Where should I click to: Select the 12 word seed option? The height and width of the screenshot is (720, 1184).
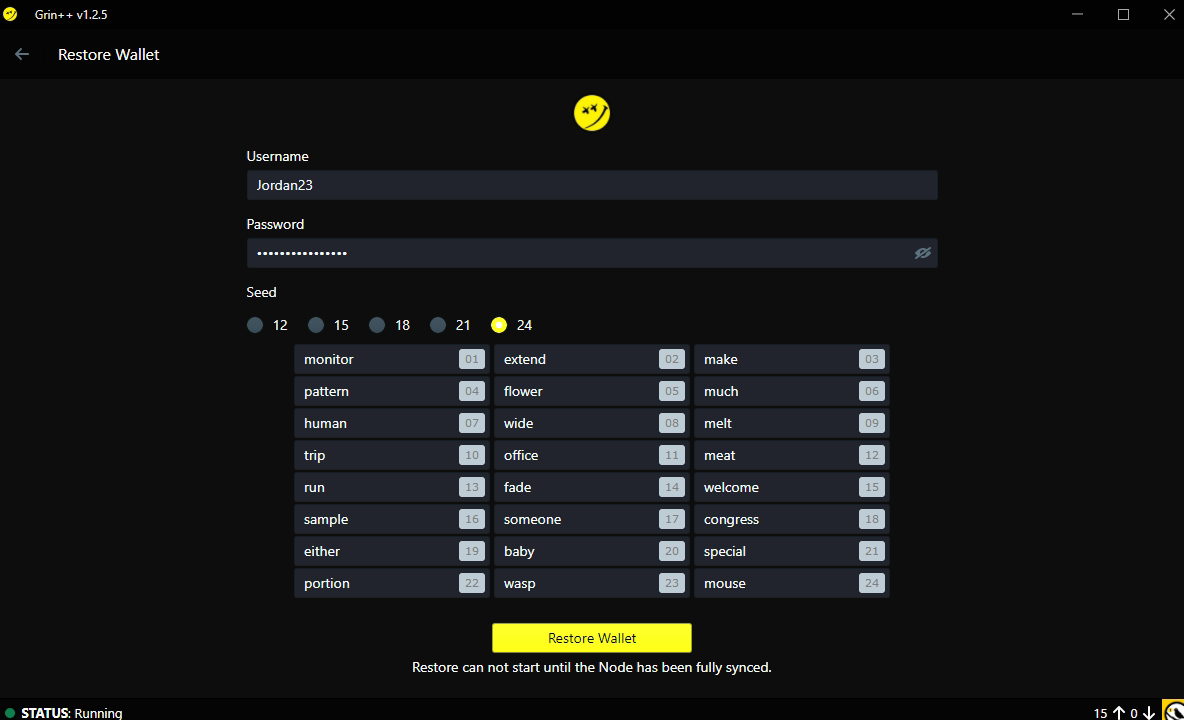pos(255,325)
